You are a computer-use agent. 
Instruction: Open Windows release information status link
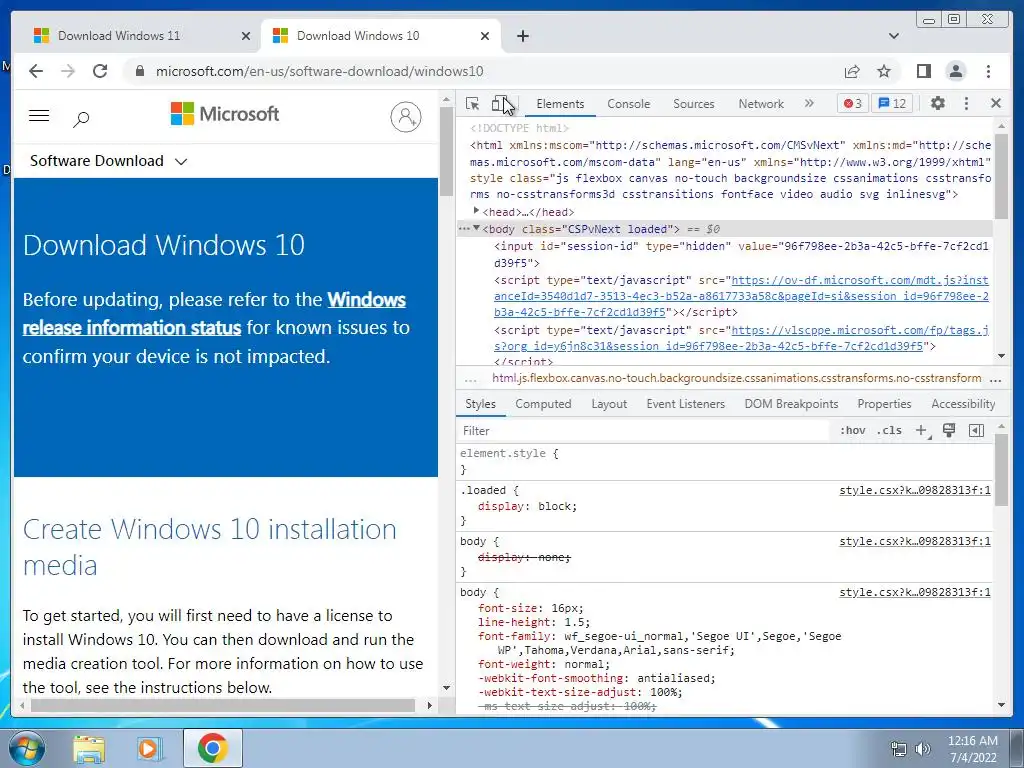click(x=214, y=313)
